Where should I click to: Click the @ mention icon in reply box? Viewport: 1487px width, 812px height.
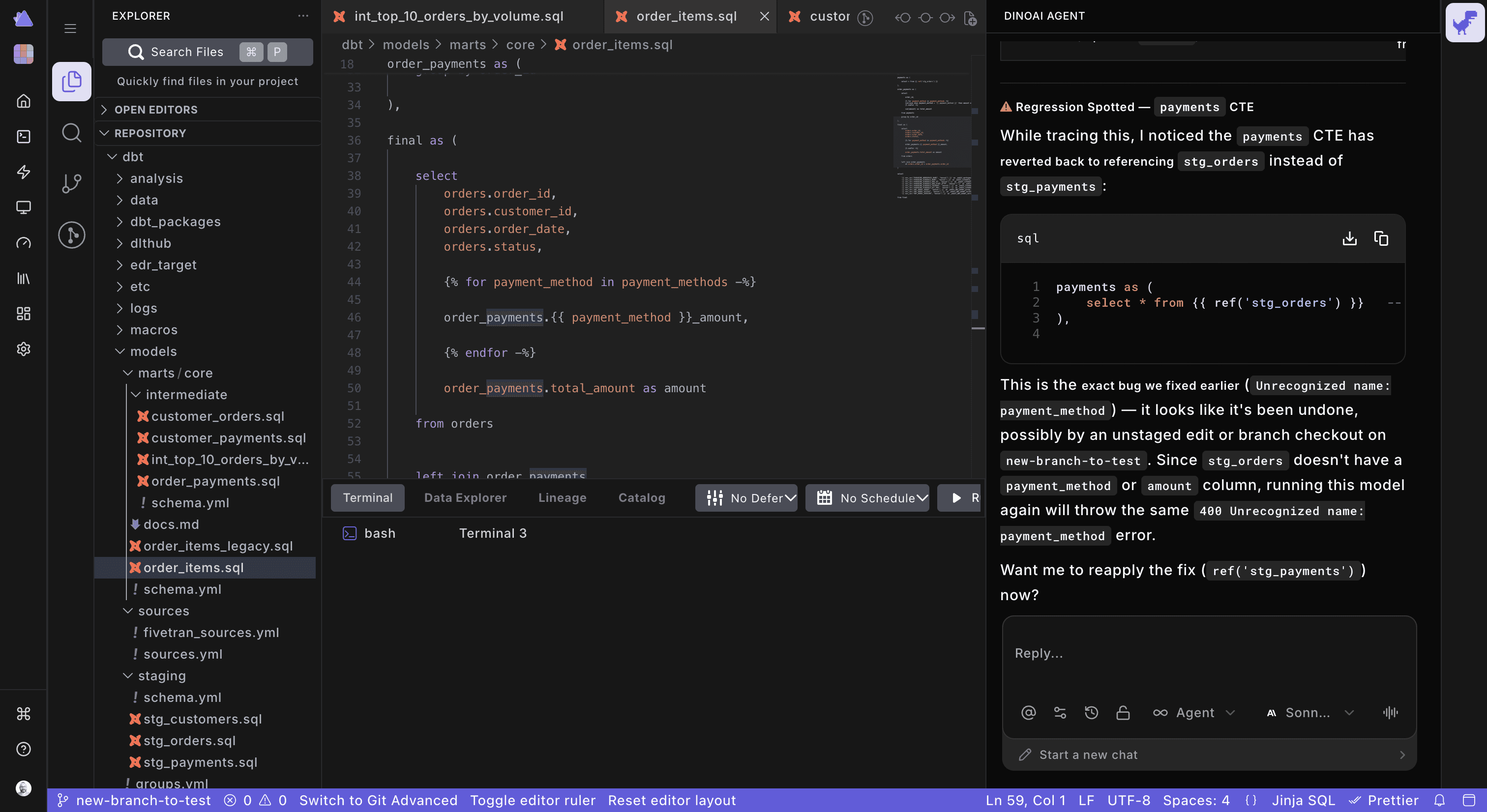coord(1029,713)
